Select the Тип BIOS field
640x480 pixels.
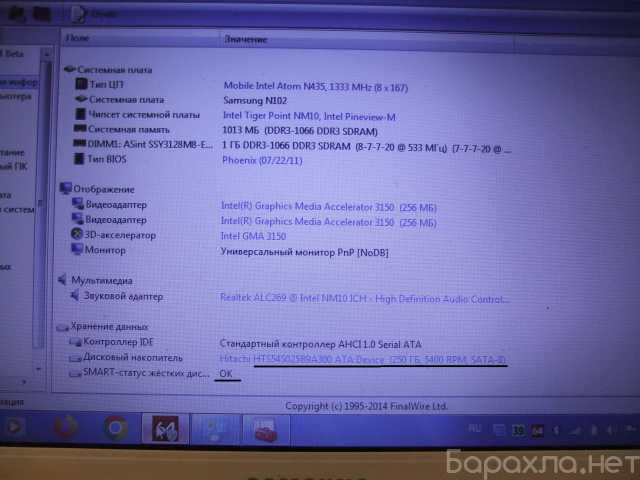[x=107, y=159]
